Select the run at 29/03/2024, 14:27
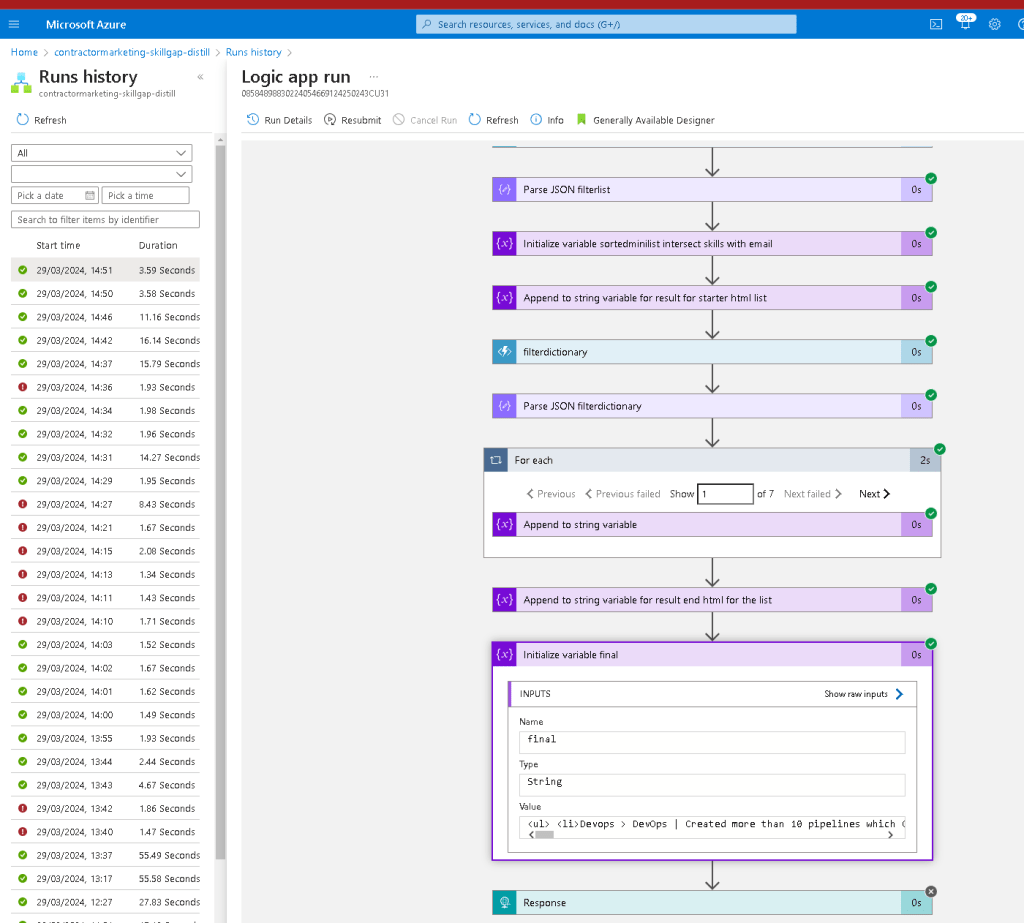 tap(105, 504)
